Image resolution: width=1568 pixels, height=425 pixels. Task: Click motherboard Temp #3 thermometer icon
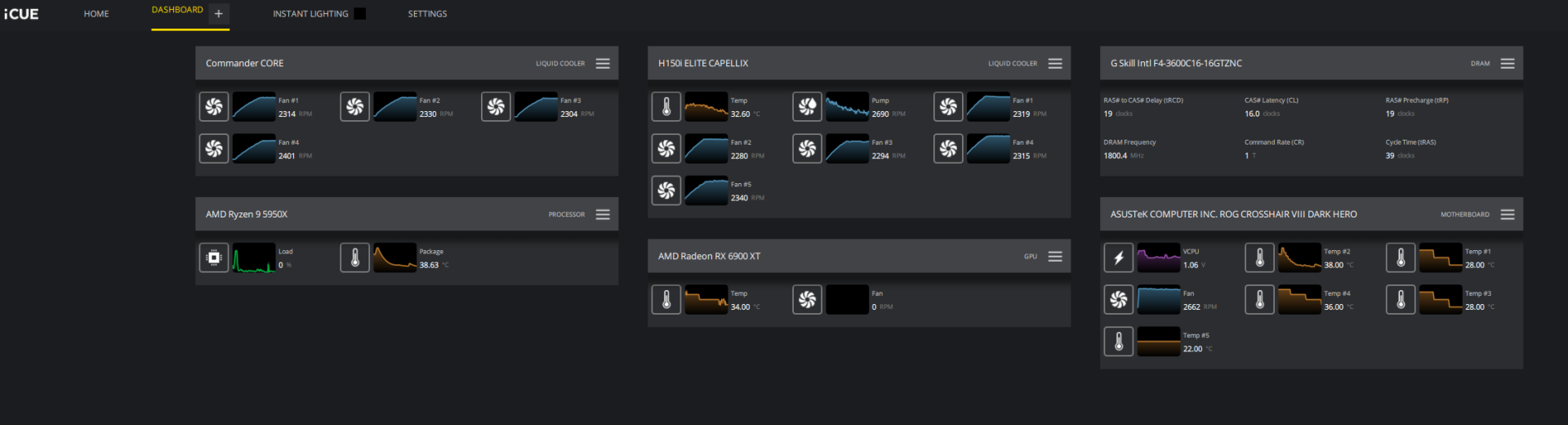(x=1401, y=300)
